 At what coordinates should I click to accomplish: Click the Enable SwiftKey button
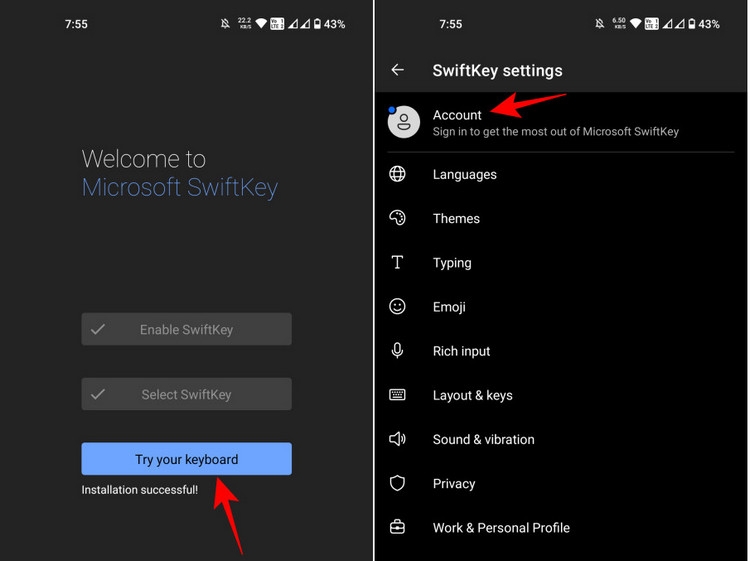coord(187,329)
